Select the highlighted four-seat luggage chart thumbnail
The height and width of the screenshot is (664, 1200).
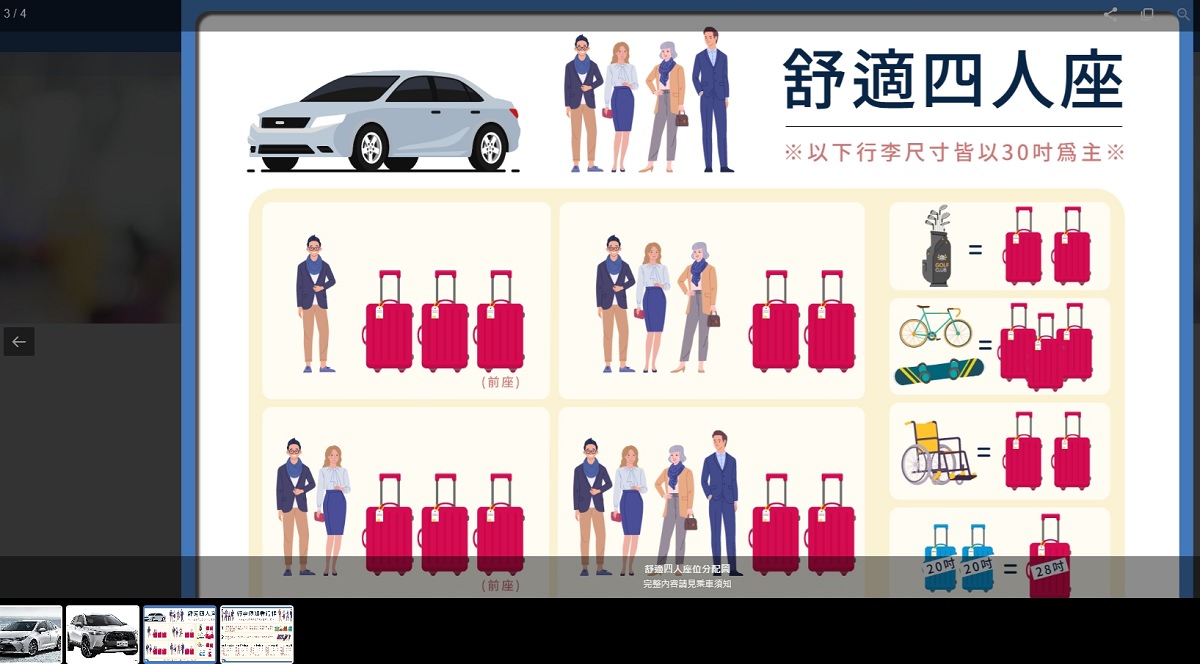click(x=180, y=634)
